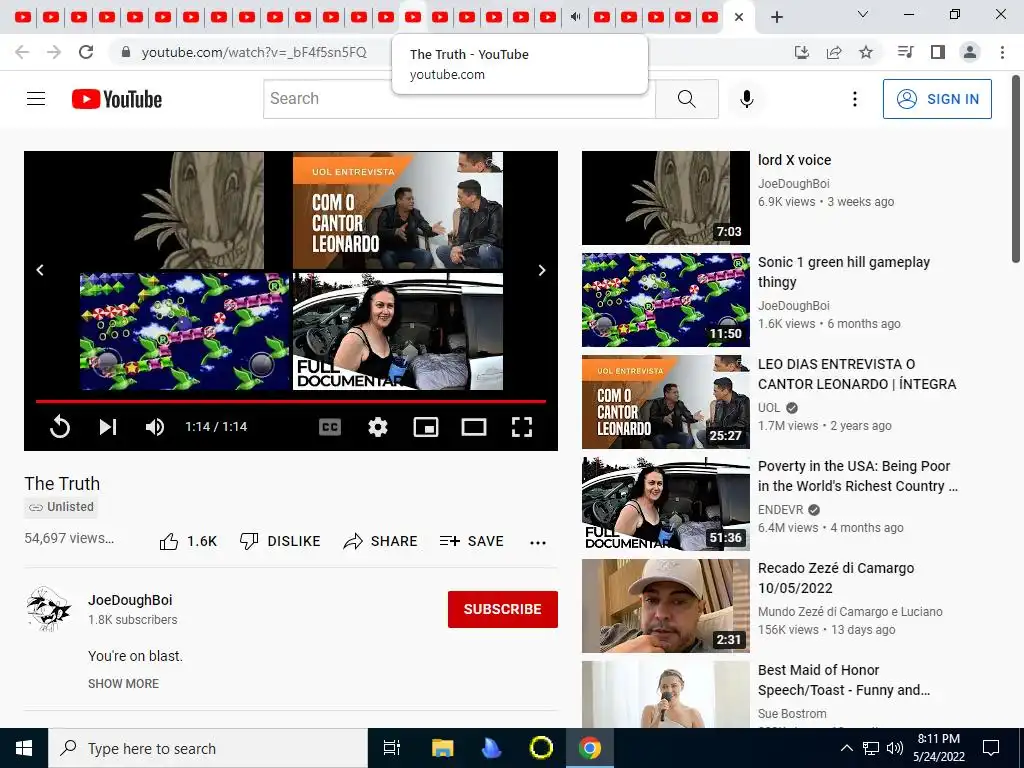View site information lock icon
Viewport: 1024px width, 768px height.
126,52
